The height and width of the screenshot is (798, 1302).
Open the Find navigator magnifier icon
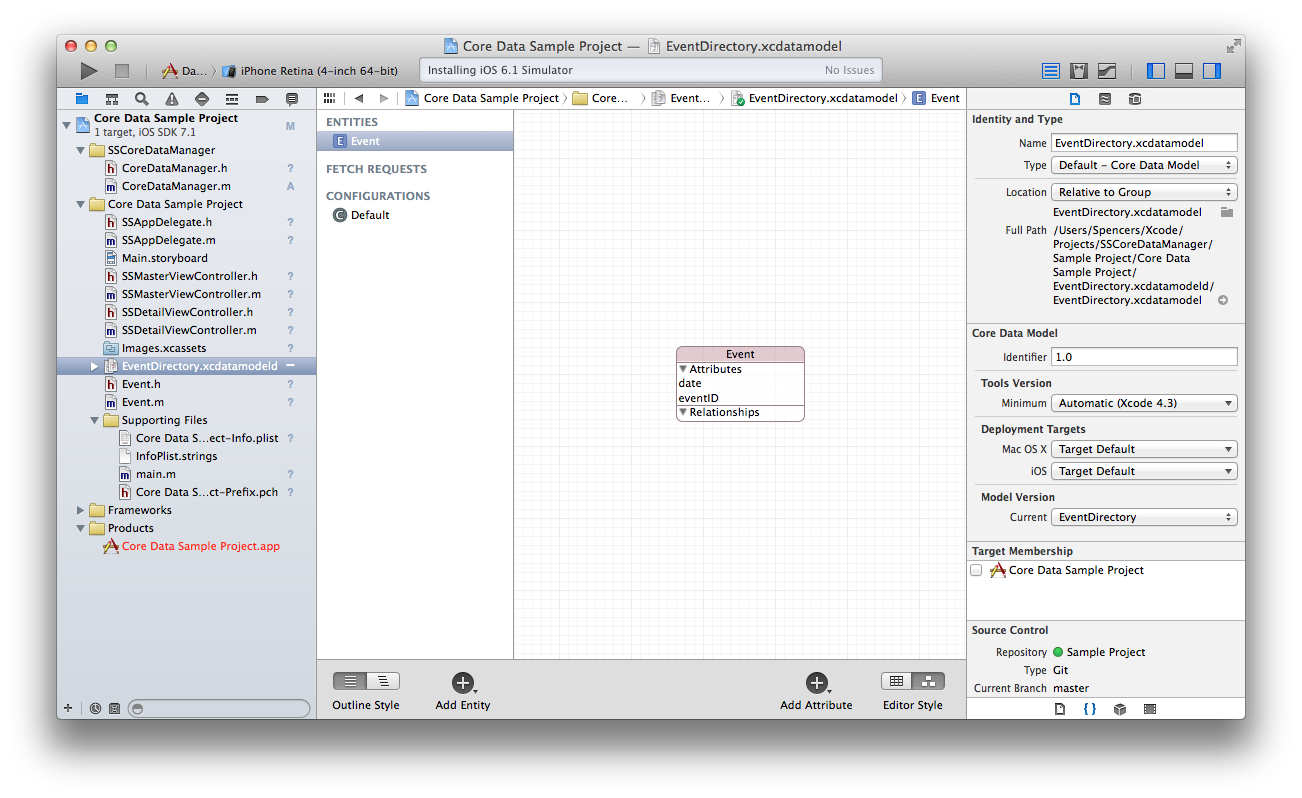point(142,99)
